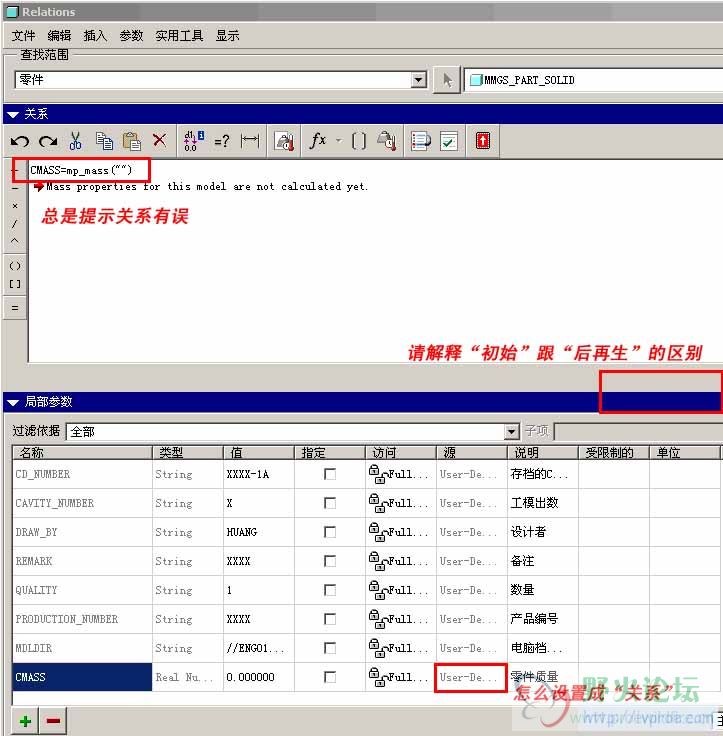Insert multiplication × operator from side palette
Image resolution: width=723 pixels, height=736 pixels.
[x=15, y=206]
